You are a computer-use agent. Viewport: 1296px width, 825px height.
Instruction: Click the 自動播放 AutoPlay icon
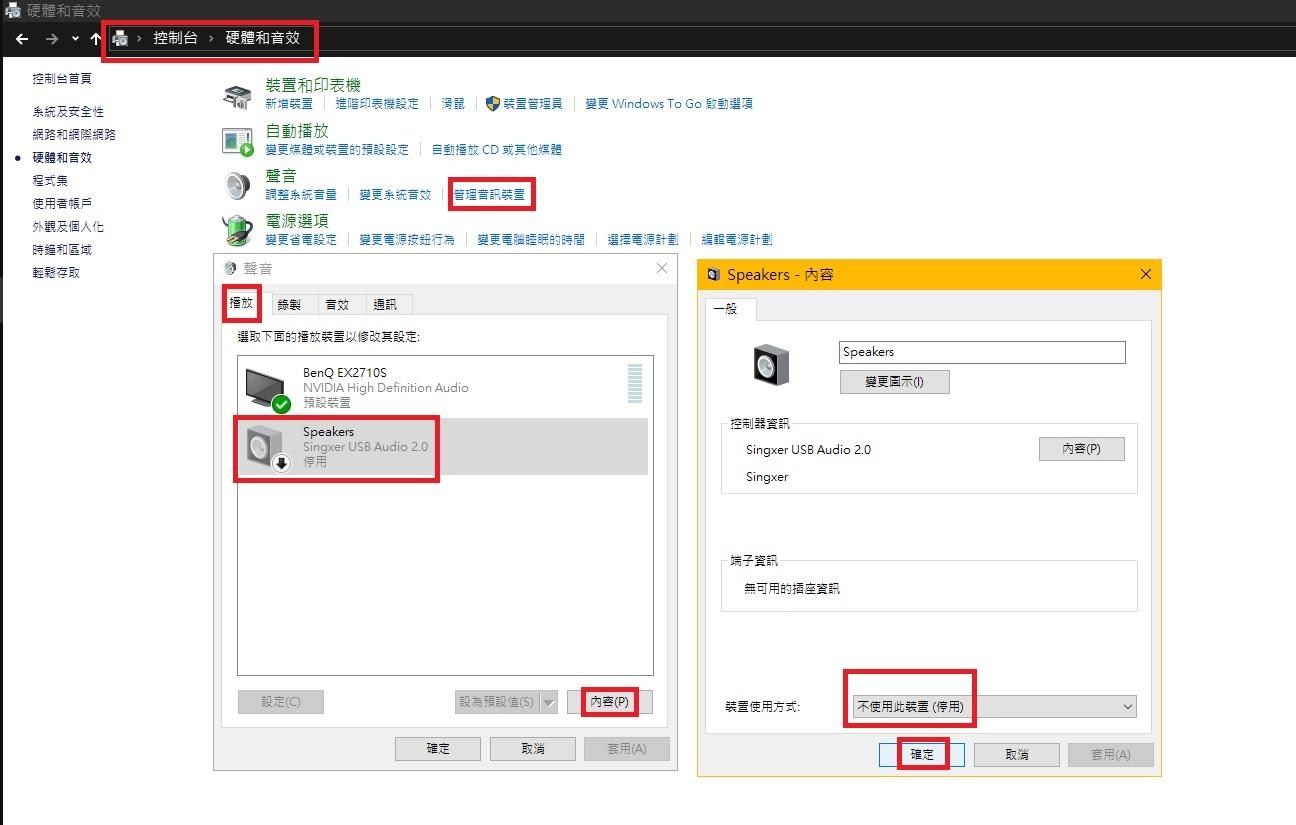[237, 141]
